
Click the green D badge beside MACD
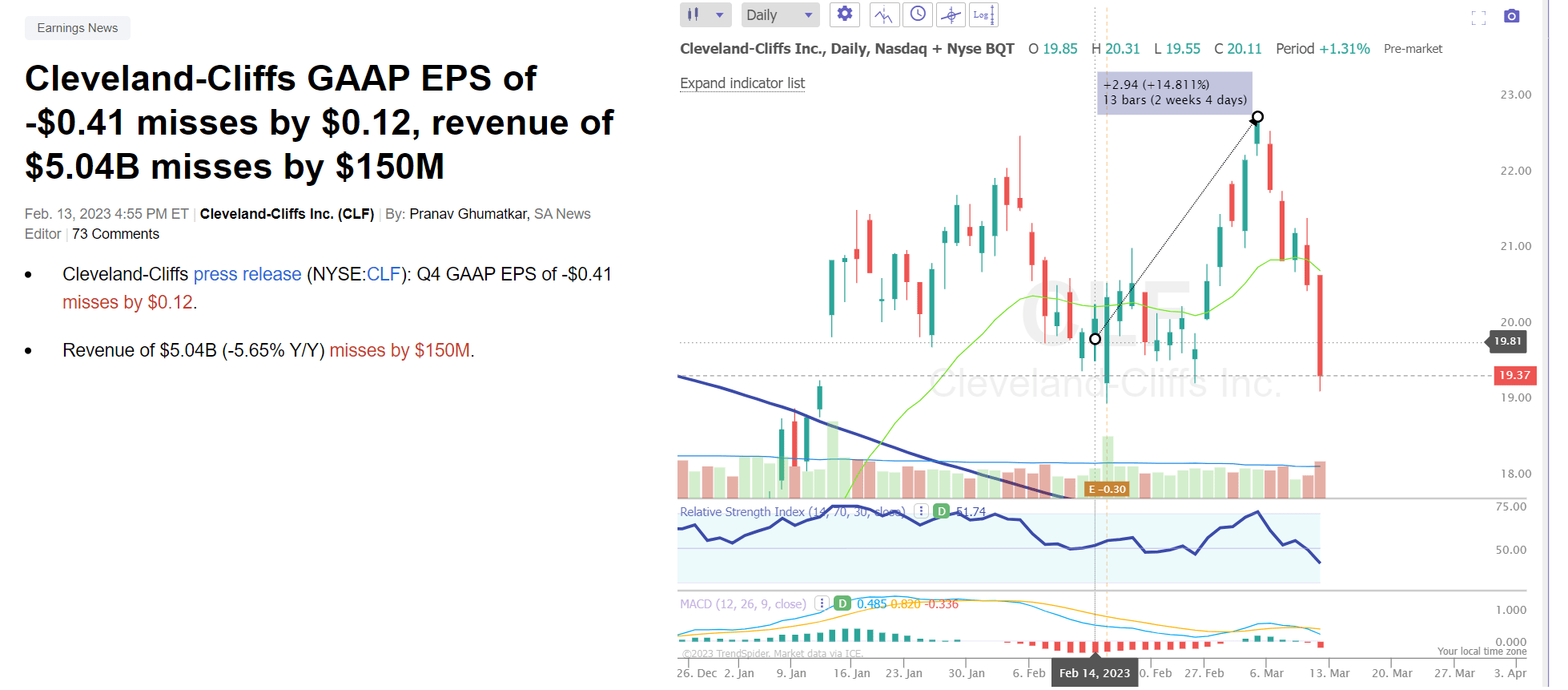pyautogui.click(x=842, y=603)
